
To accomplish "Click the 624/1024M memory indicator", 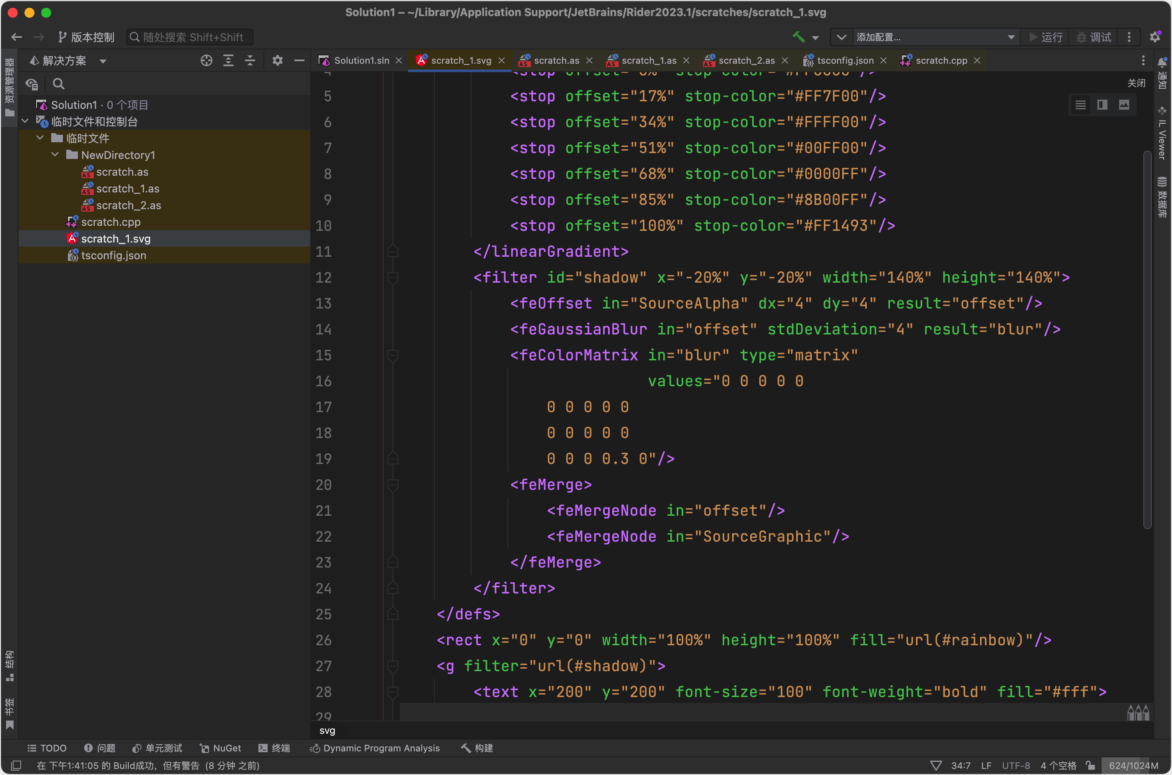I will [1133, 765].
